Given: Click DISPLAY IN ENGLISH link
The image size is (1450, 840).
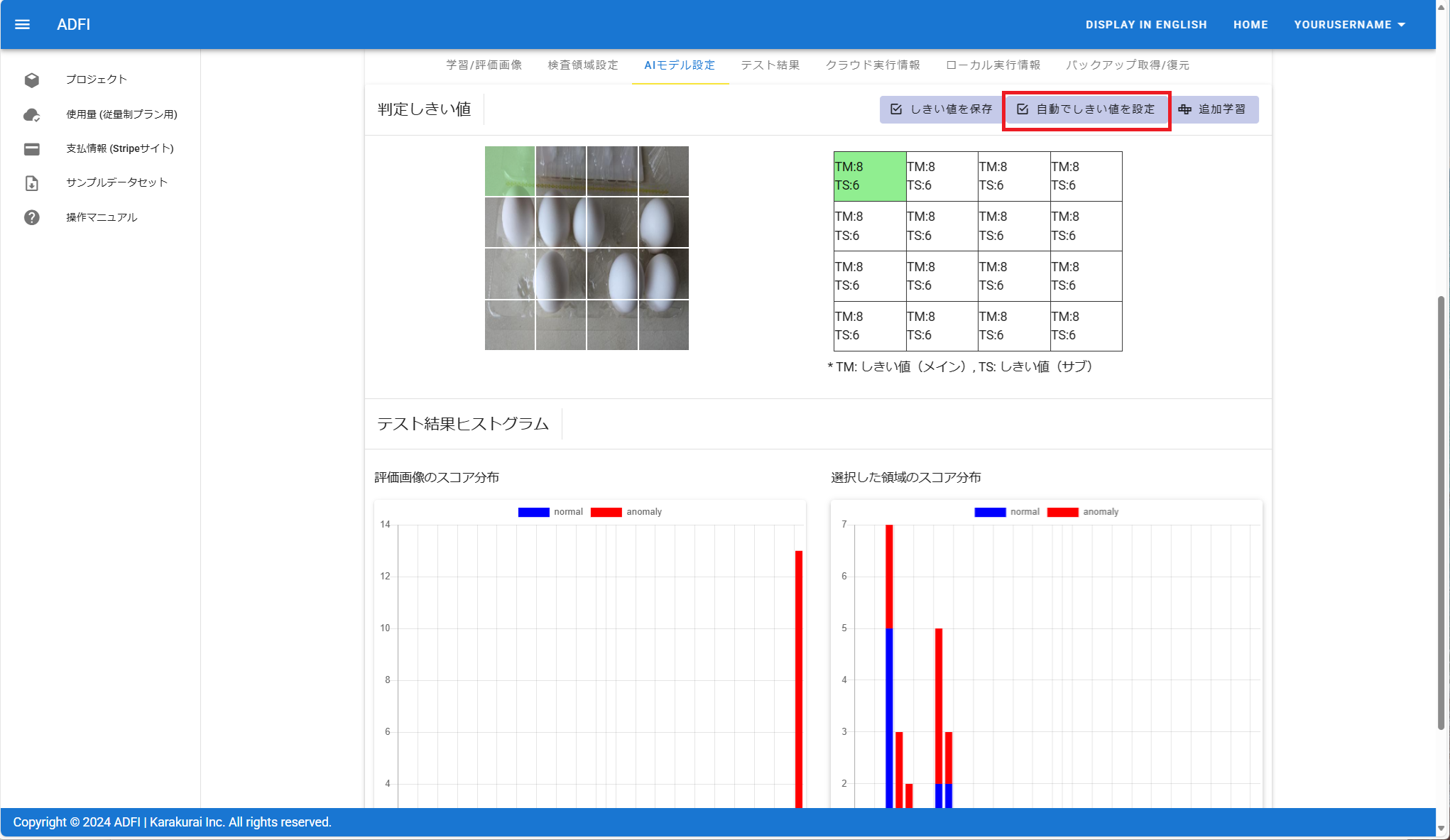Looking at the screenshot, I should tap(1145, 24).
